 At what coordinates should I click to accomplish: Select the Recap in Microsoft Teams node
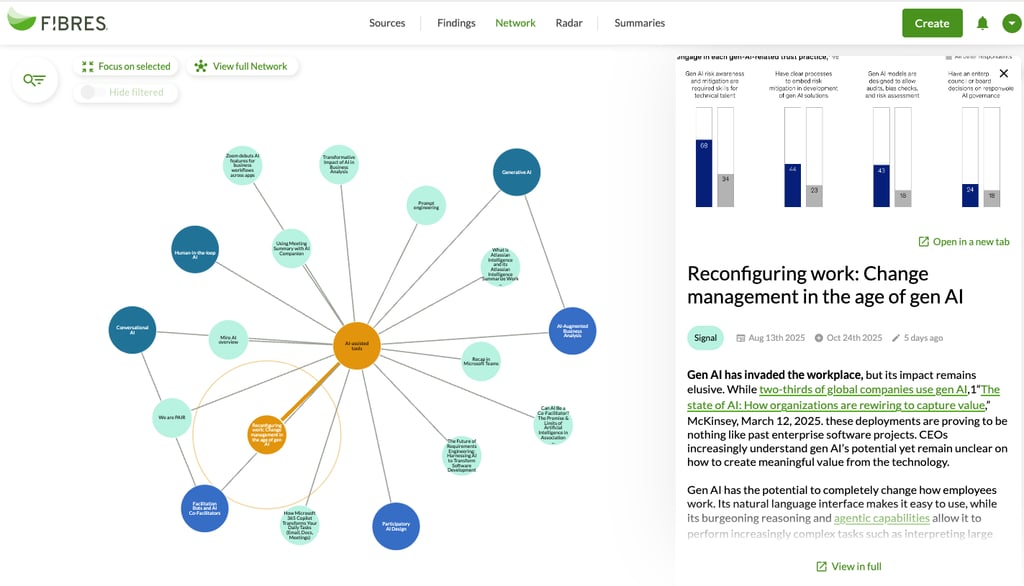481,361
